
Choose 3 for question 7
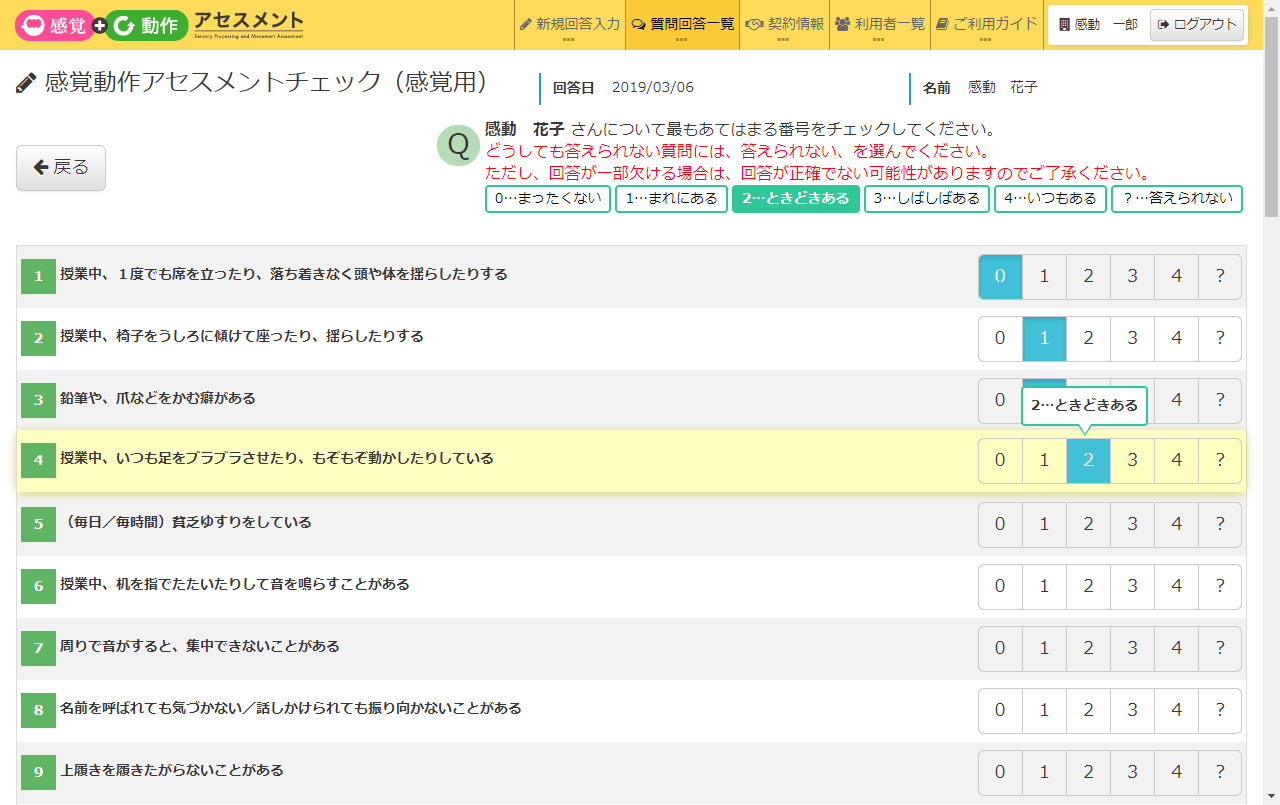1132,649
